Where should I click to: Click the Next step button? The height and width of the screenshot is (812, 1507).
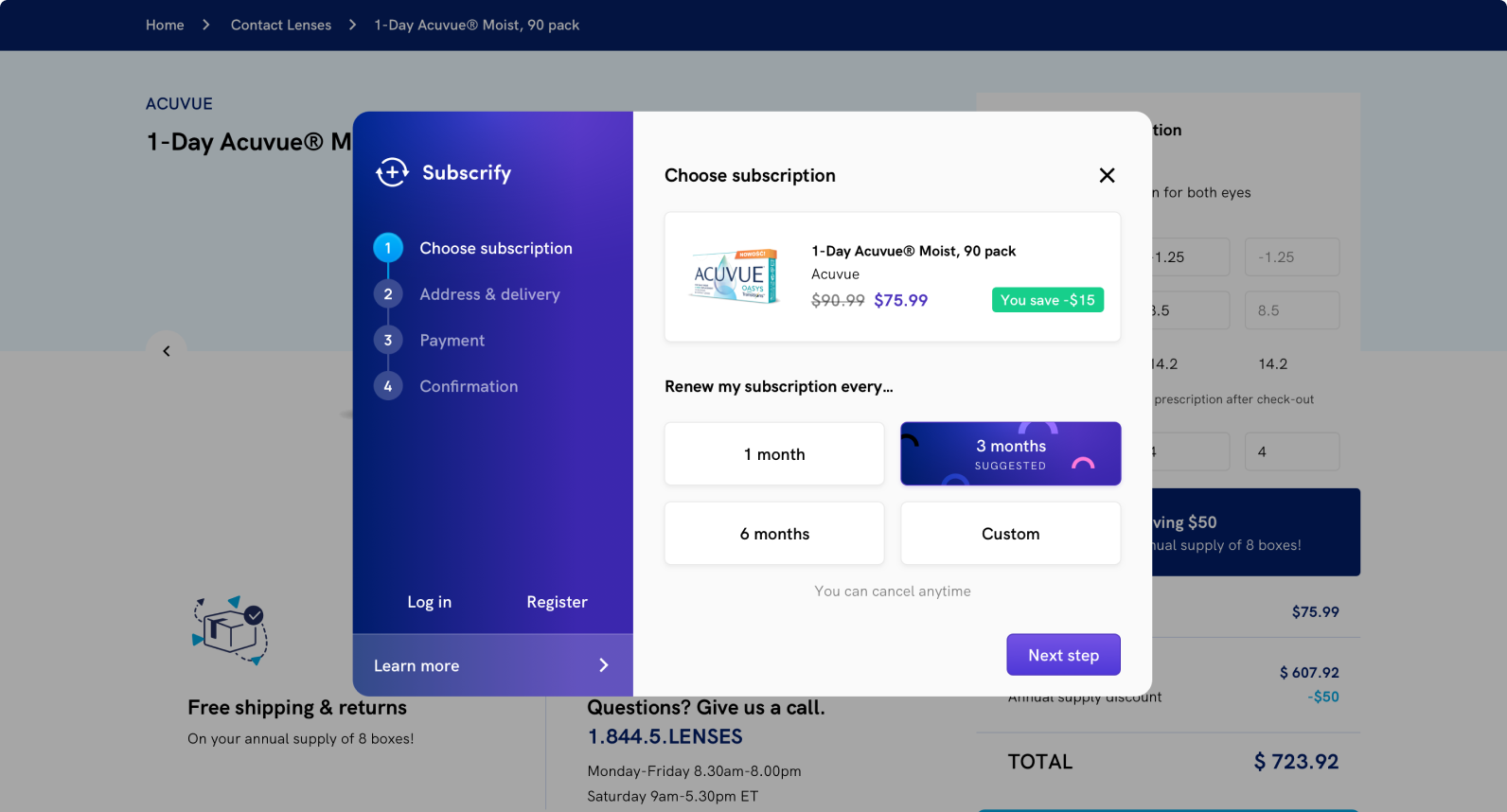(1063, 655)
